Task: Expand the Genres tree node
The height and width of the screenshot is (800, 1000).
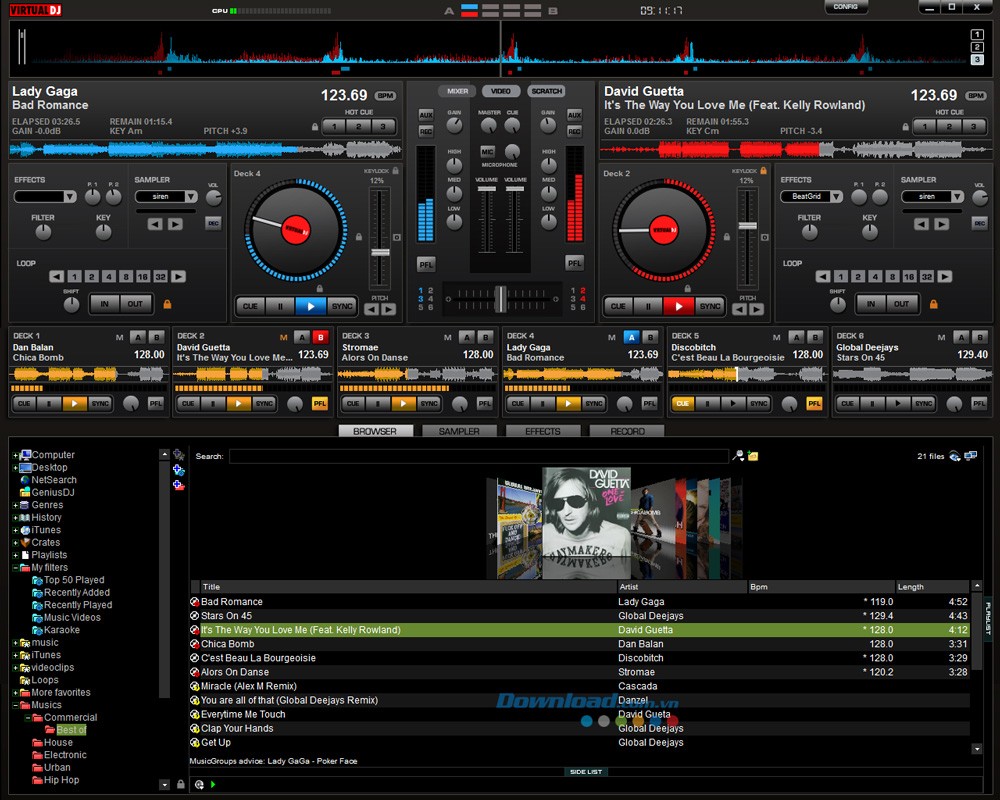Action: pyautogui.click(x=14, y=504)
